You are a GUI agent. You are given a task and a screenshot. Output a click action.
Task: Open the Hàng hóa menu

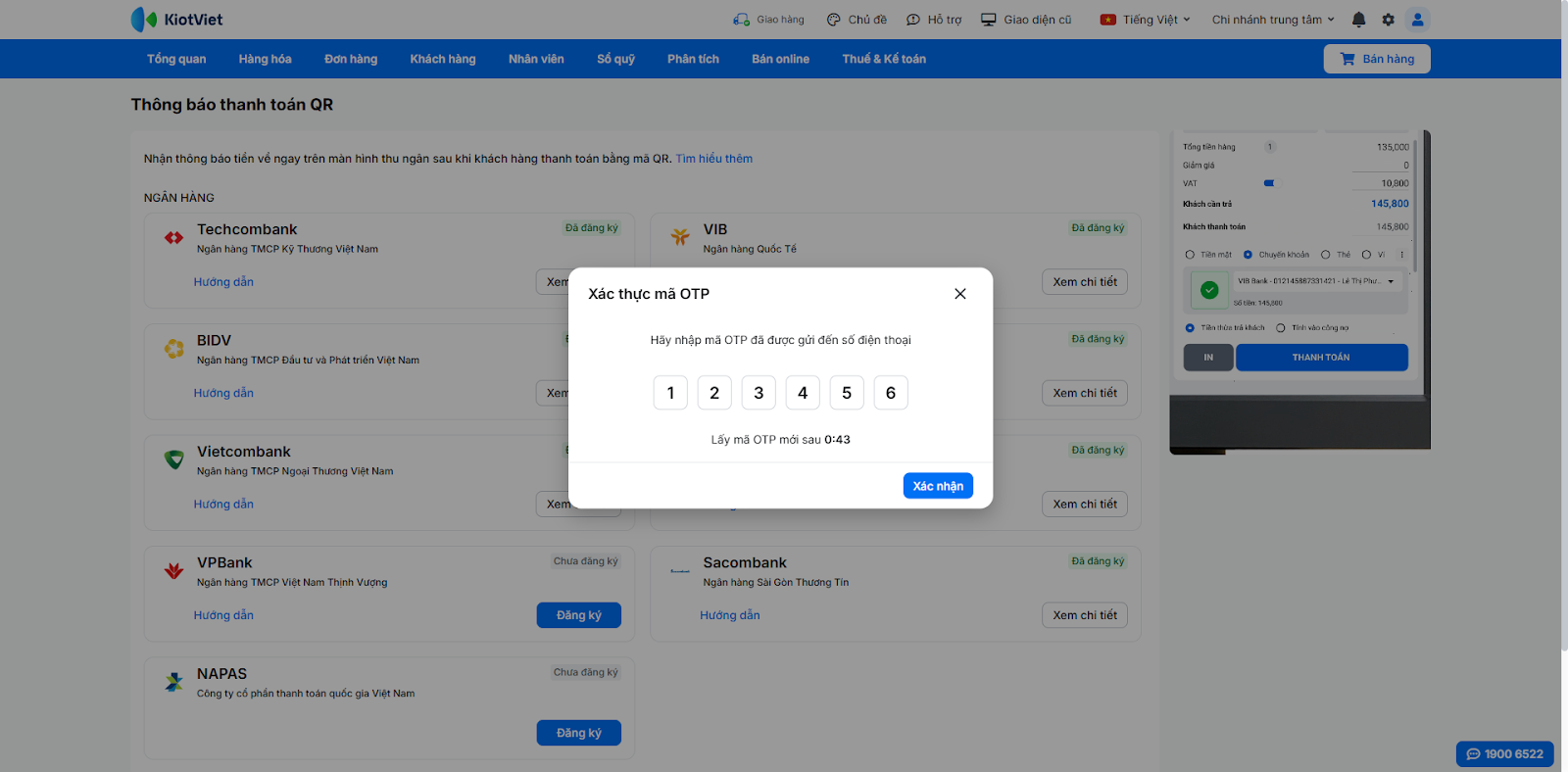266,59
